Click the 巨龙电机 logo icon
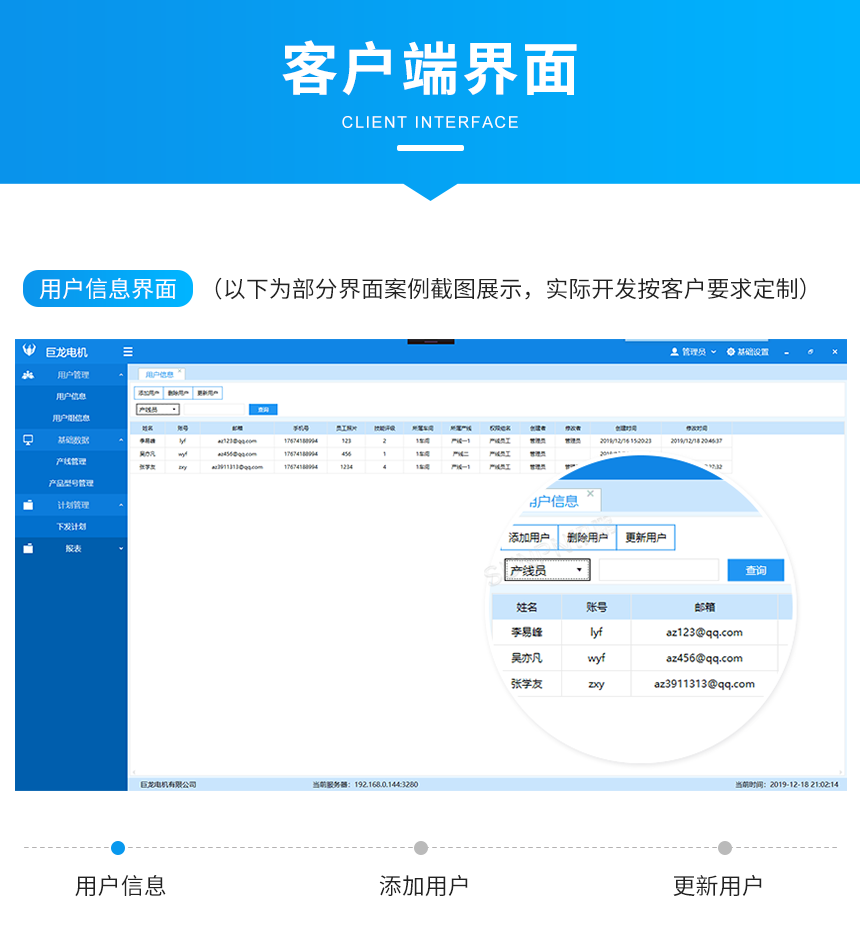This screenshot has height=947, width=860. pyautogui.click(x=27, y=352)
